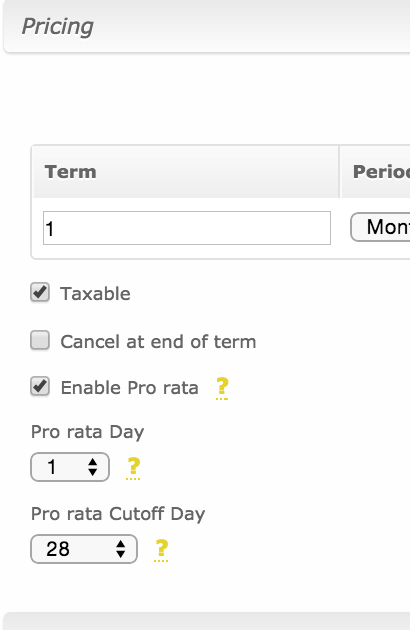Open the help tooltip for Pro rata Cutoff Day

tap(161, 550)
